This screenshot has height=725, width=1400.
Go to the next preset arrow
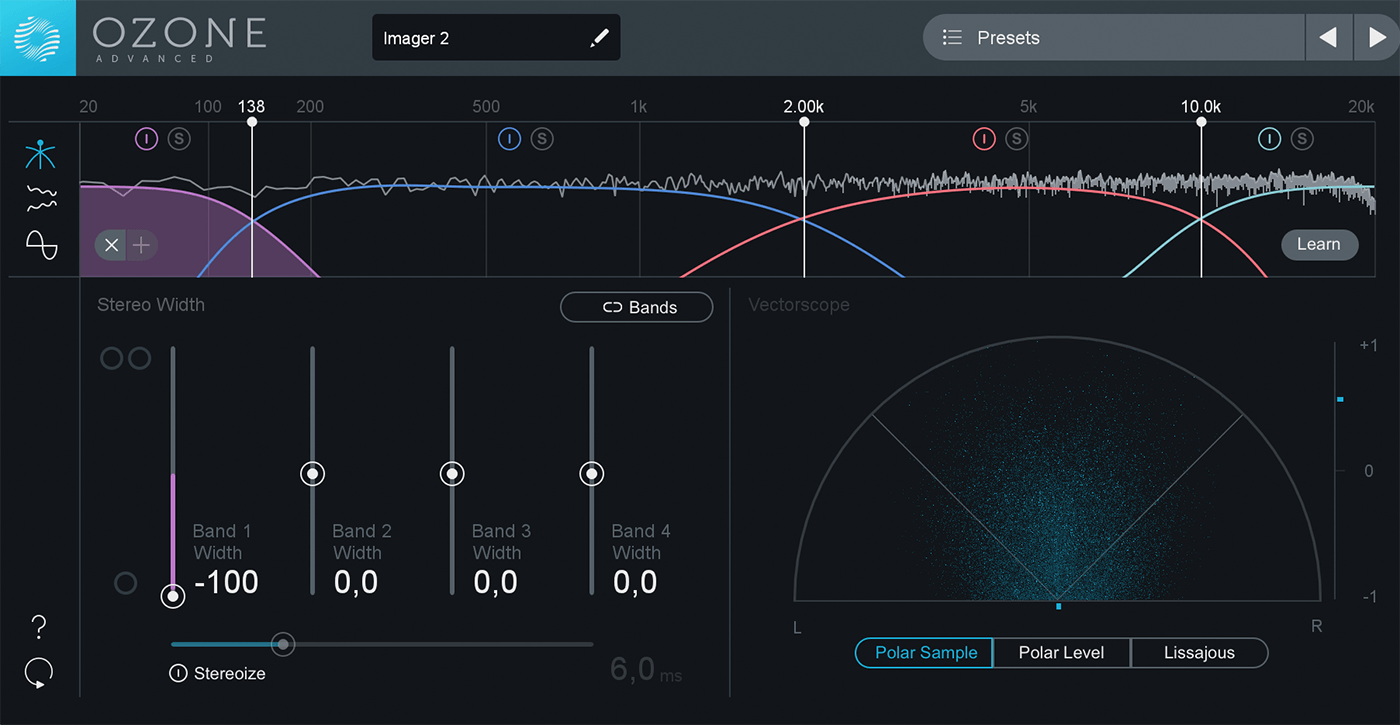click(1376, 38)
